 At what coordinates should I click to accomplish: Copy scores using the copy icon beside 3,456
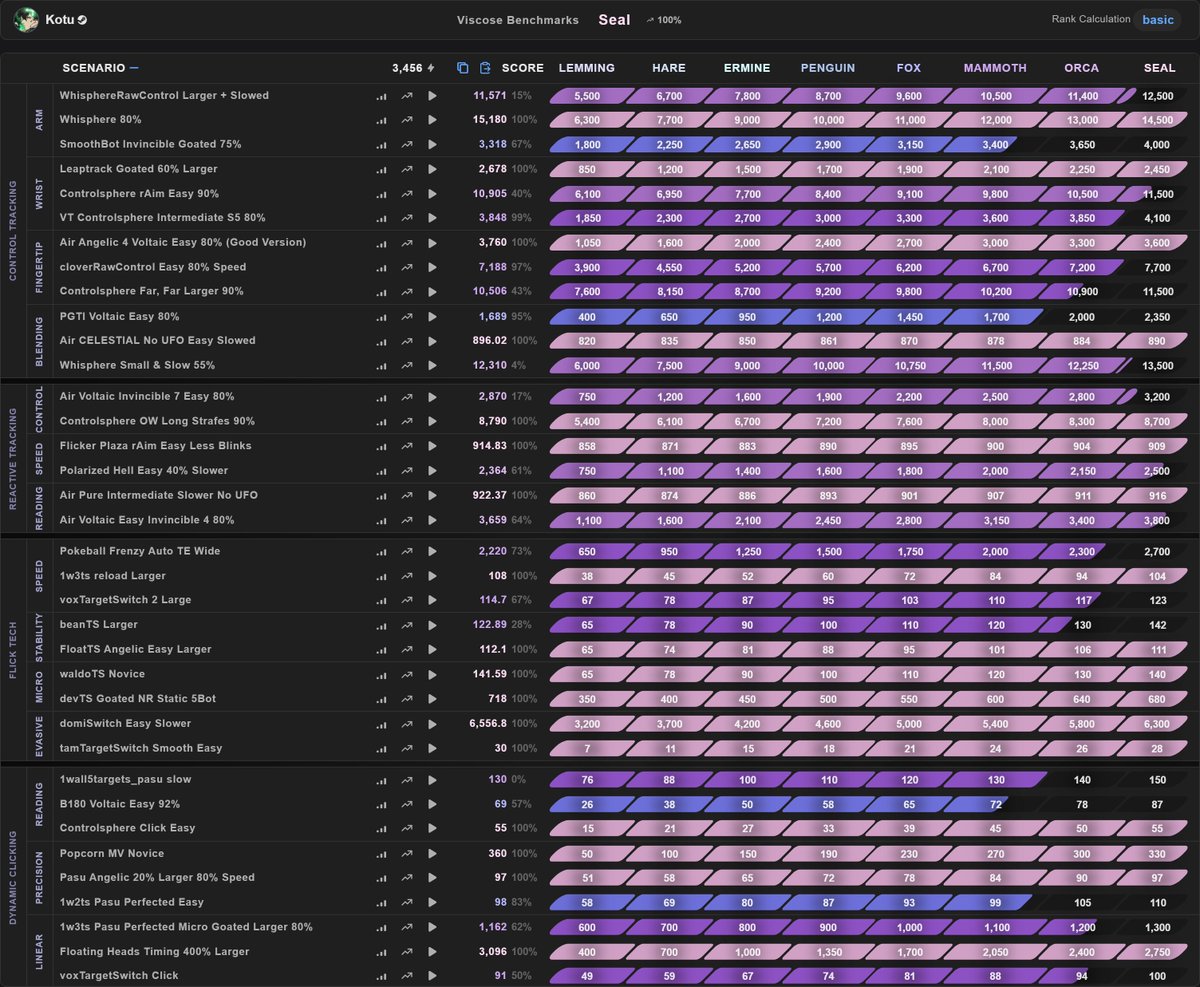[461, 67]
